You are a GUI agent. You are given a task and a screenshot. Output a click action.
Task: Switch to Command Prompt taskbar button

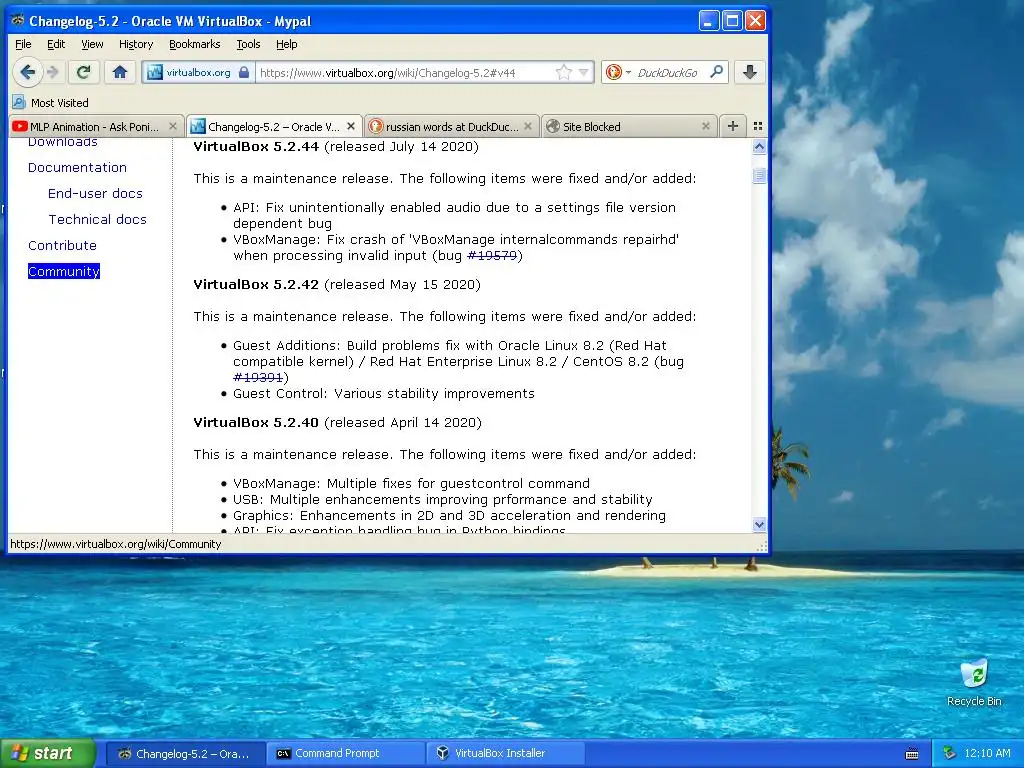345,754
